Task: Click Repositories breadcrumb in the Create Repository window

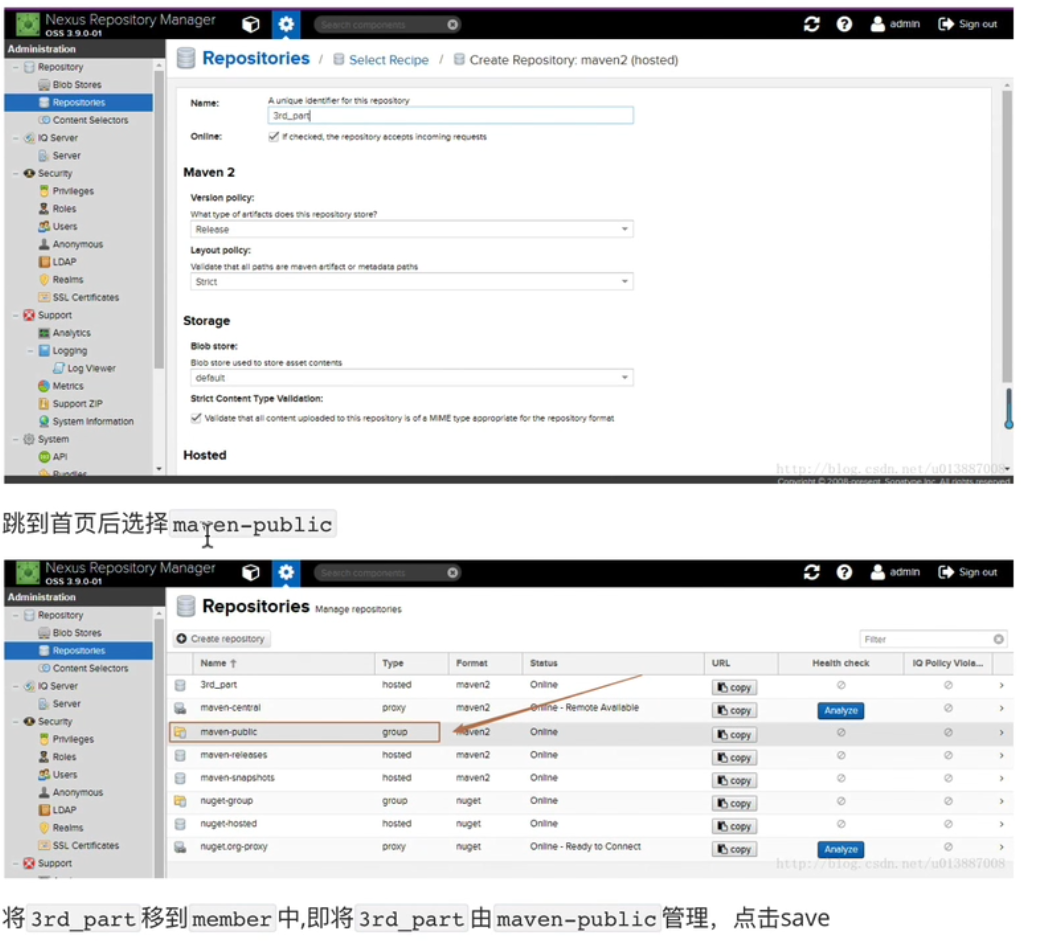Action: pos(255,59)
